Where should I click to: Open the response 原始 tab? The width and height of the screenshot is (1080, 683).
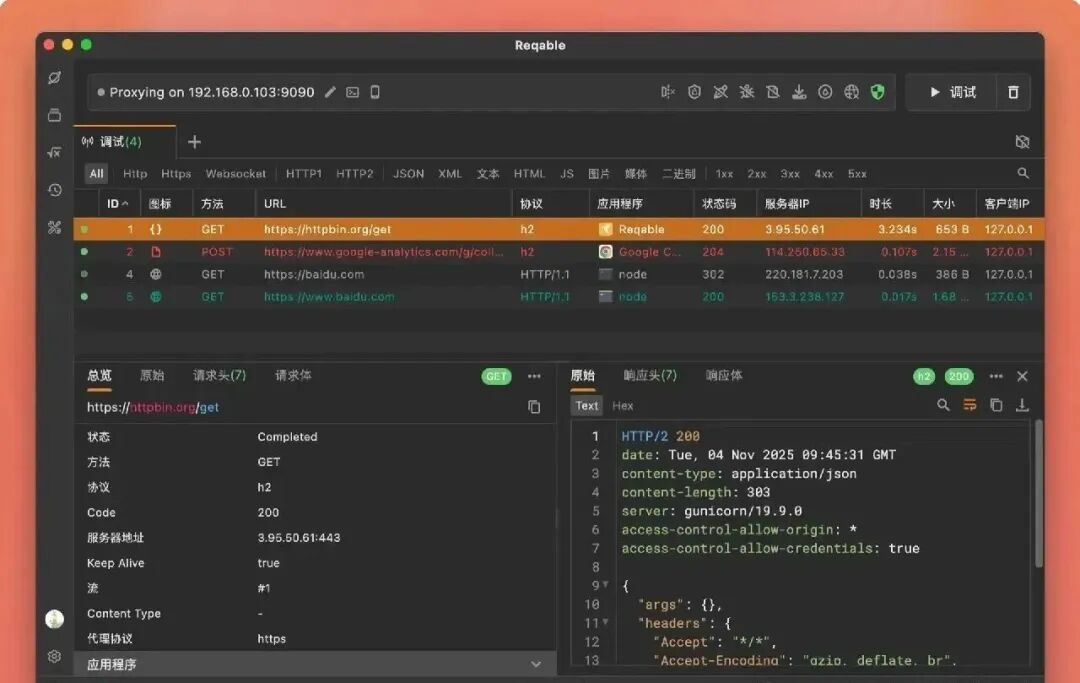click(583, 376)
